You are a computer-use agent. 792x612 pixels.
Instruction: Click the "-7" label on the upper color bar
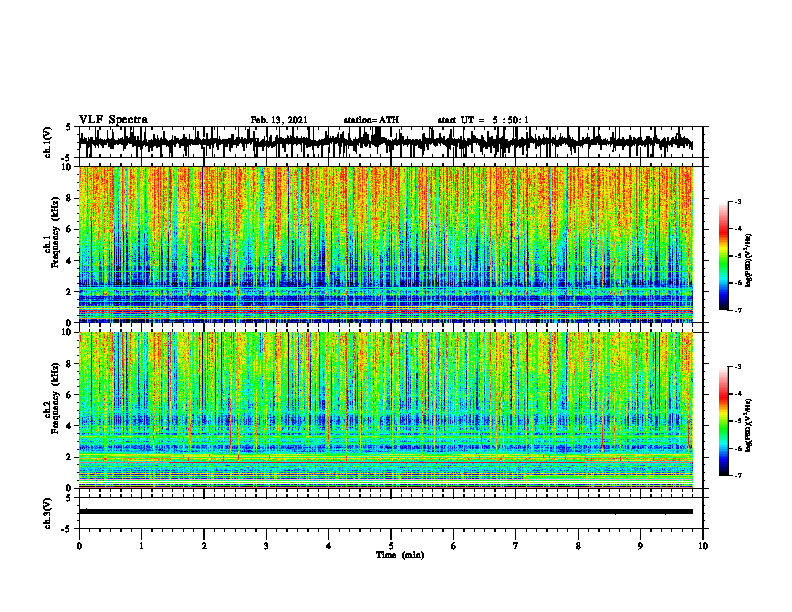pyautogui.click(x=738, y=310)
